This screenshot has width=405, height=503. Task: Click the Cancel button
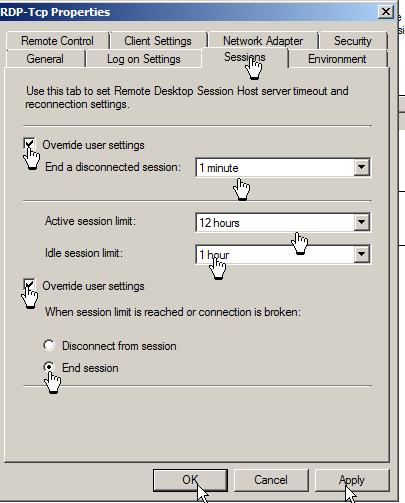tap(271, 480)
